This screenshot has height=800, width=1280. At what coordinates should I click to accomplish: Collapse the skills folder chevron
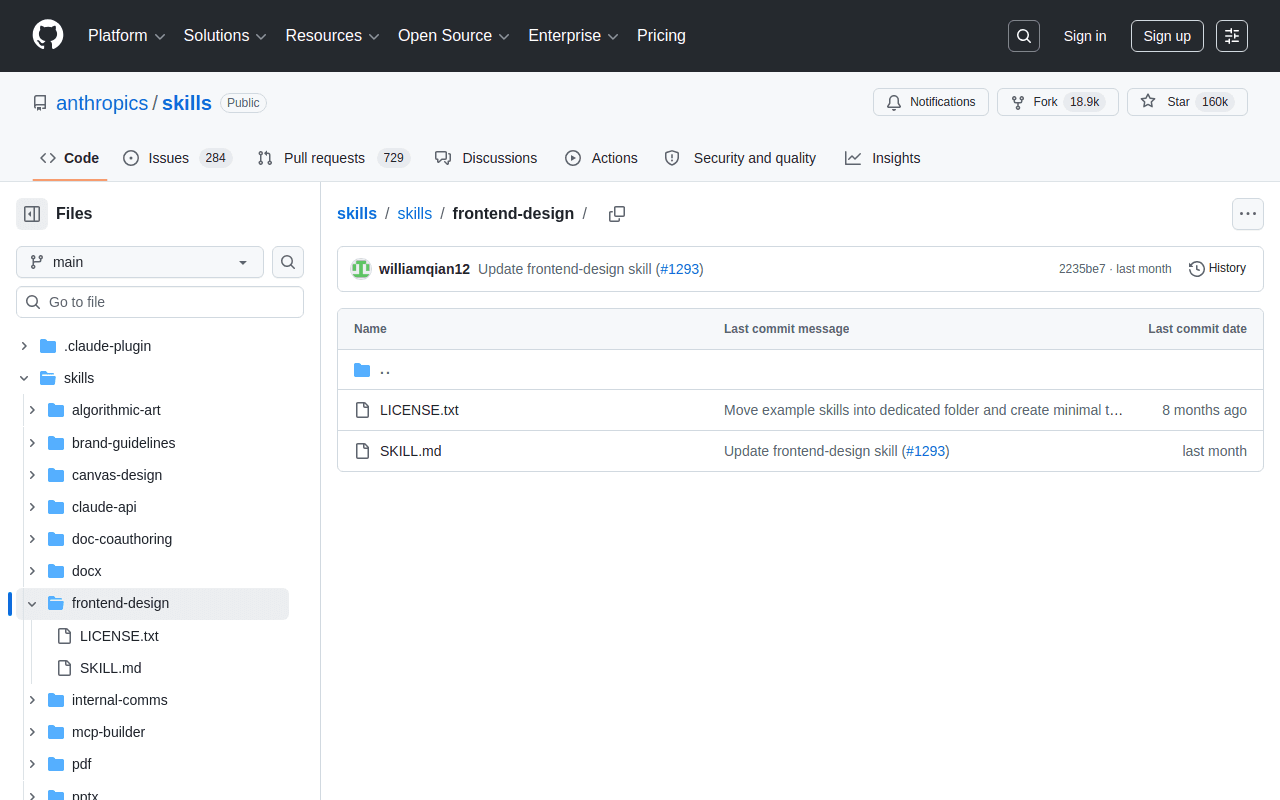[24, 378]
